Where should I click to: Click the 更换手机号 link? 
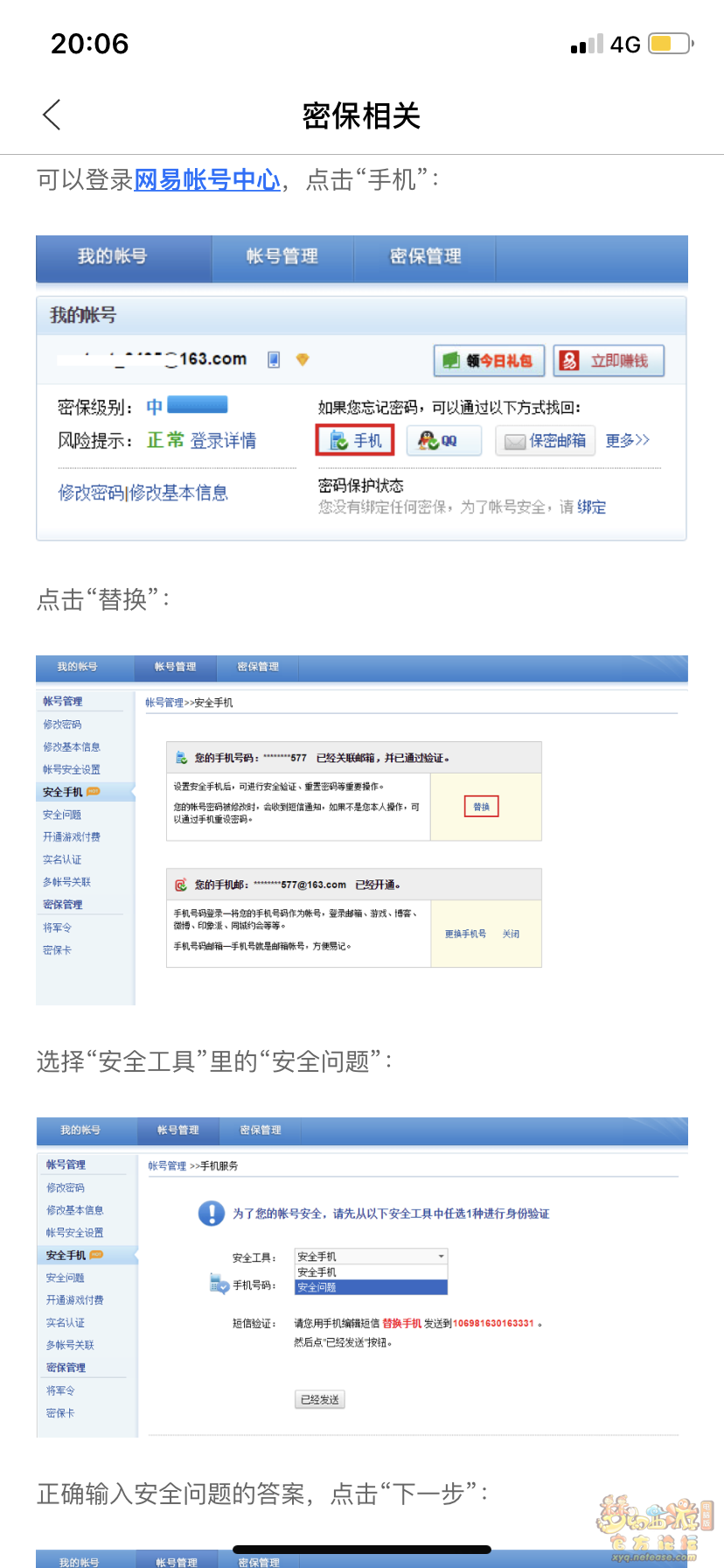466,934
